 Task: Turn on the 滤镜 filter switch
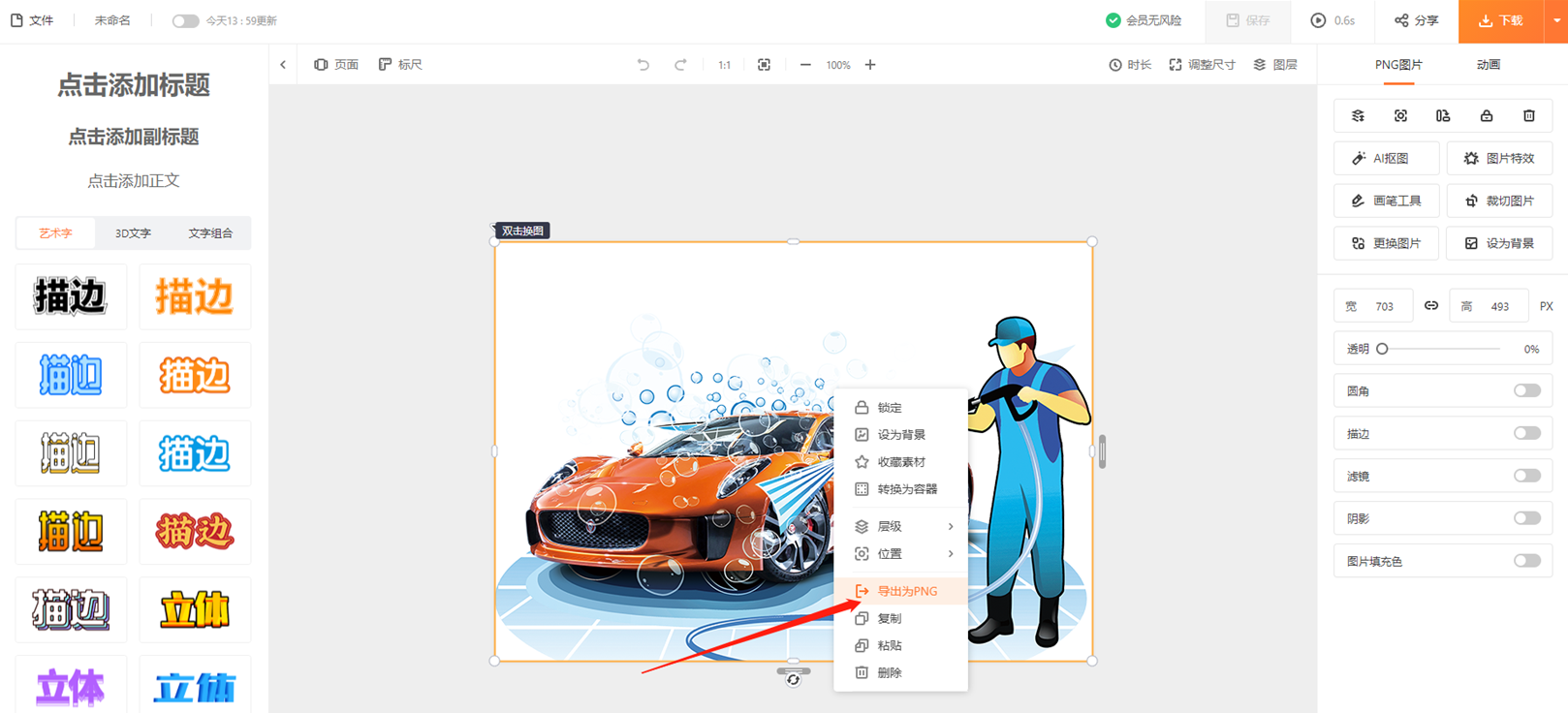(1527, 476)
